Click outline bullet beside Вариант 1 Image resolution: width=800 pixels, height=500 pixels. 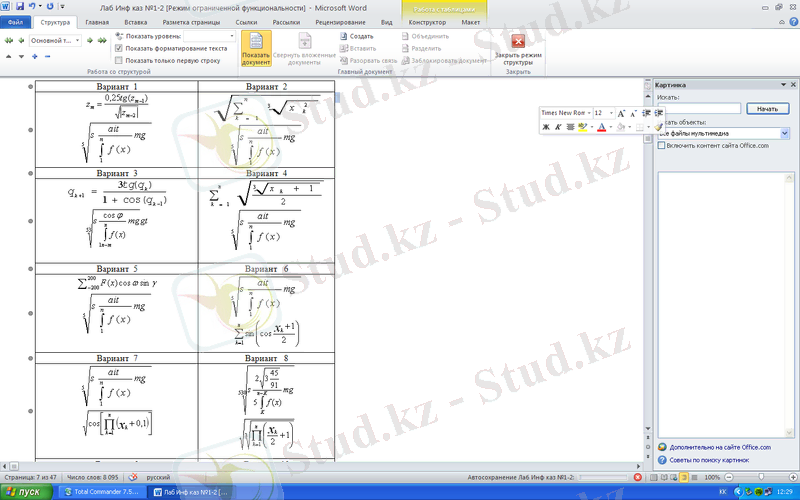pyautogui.click(x=30, y=87)
